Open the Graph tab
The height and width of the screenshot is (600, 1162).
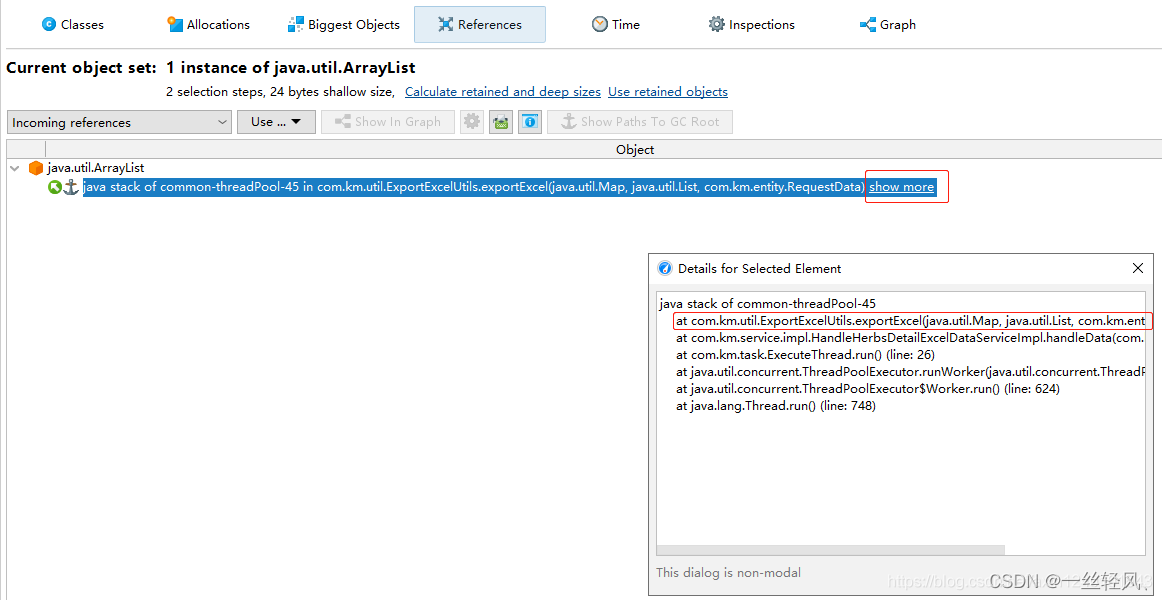pyautogui.click(x=887, y=24)
